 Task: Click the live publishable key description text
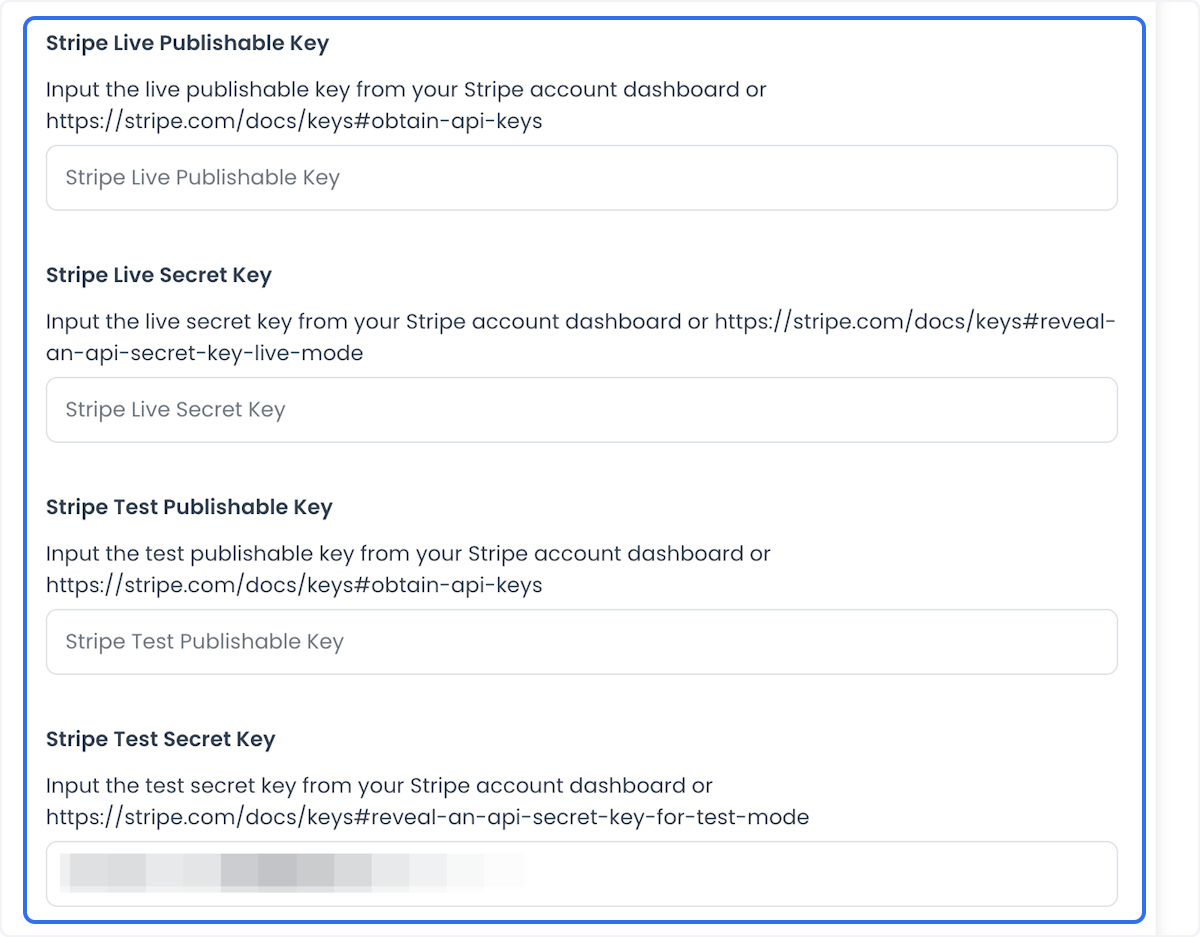(406, 105)
